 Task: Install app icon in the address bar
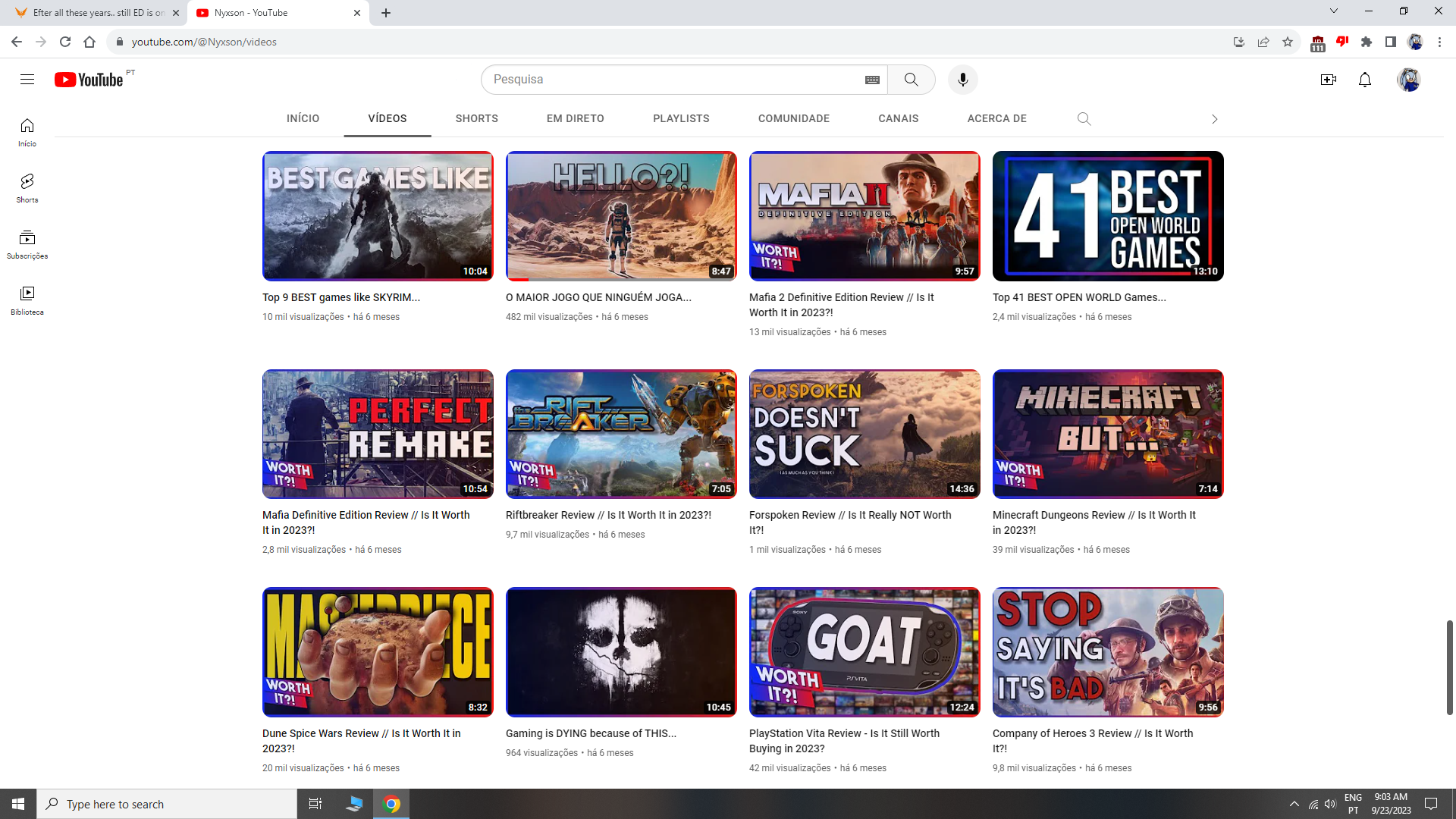pos(1239,42)
